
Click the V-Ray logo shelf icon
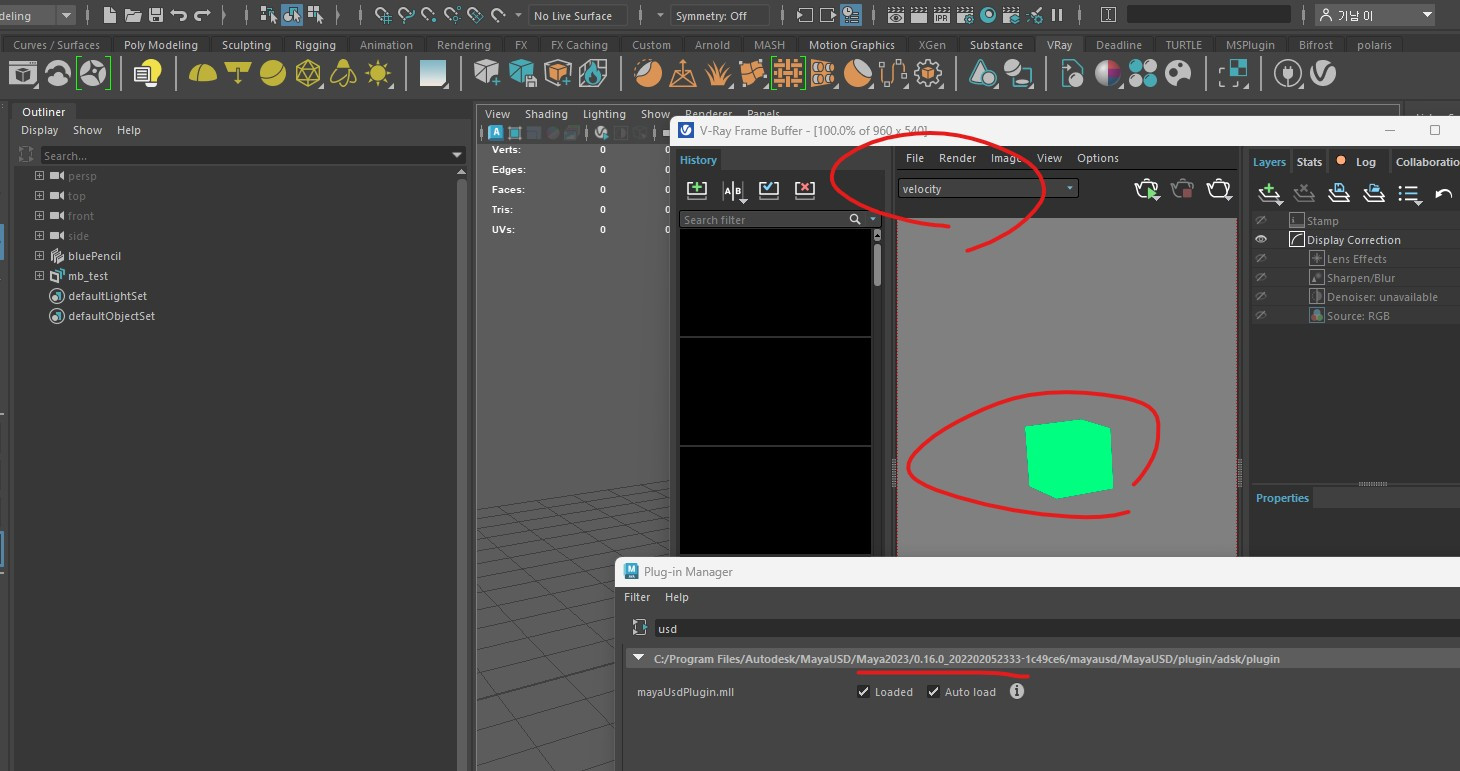point(1323,73)
